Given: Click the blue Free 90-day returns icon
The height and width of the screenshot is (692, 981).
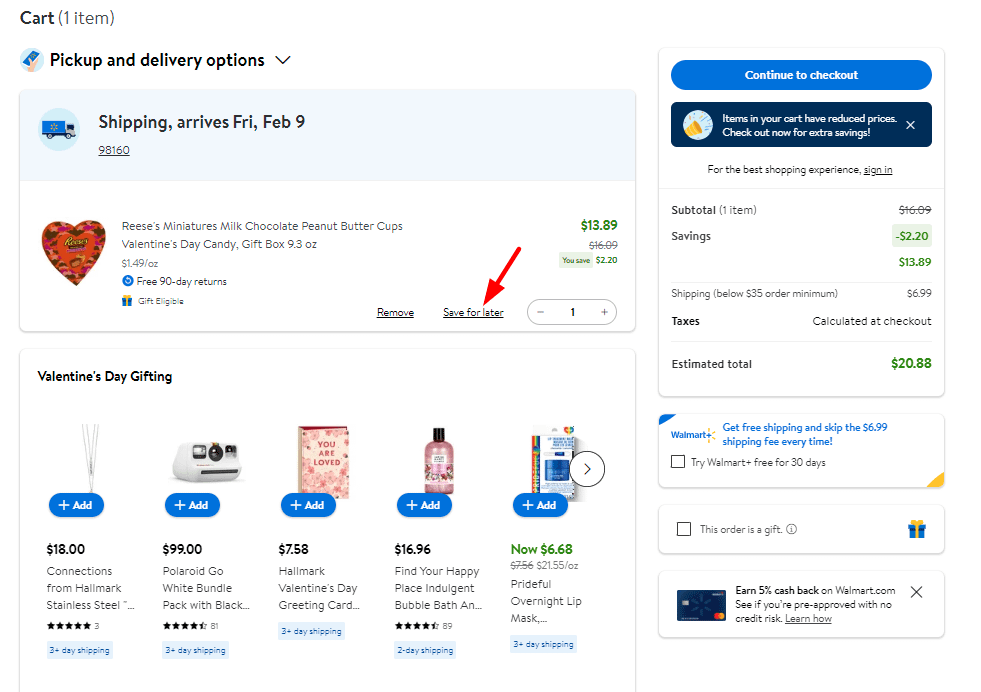Looking at the screenshot, I should pyautogui.click(x=128, y=281).
